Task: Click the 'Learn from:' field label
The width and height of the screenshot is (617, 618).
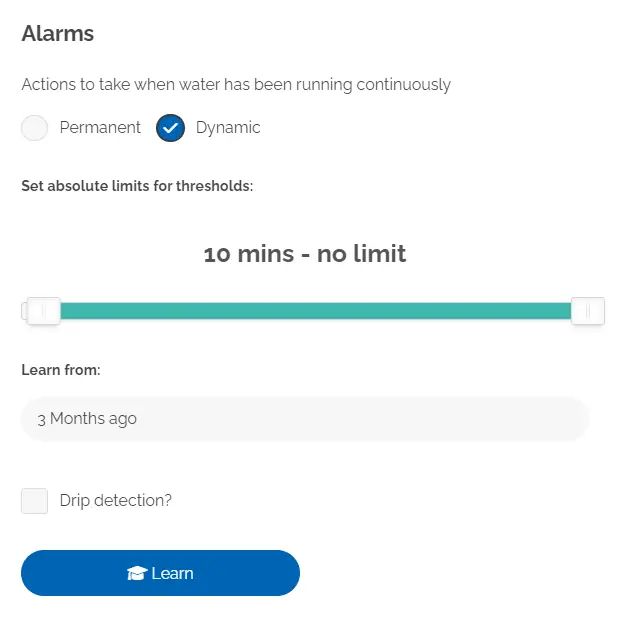Action: pos(61,370)
